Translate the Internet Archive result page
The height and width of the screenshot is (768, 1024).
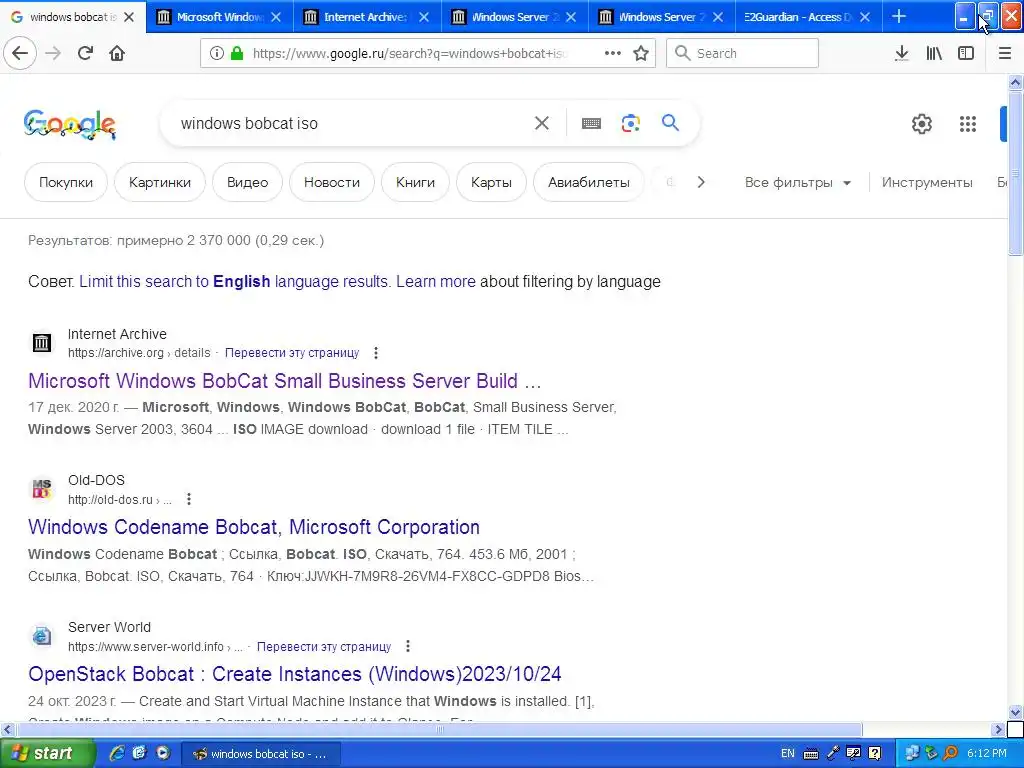point(292,353)
